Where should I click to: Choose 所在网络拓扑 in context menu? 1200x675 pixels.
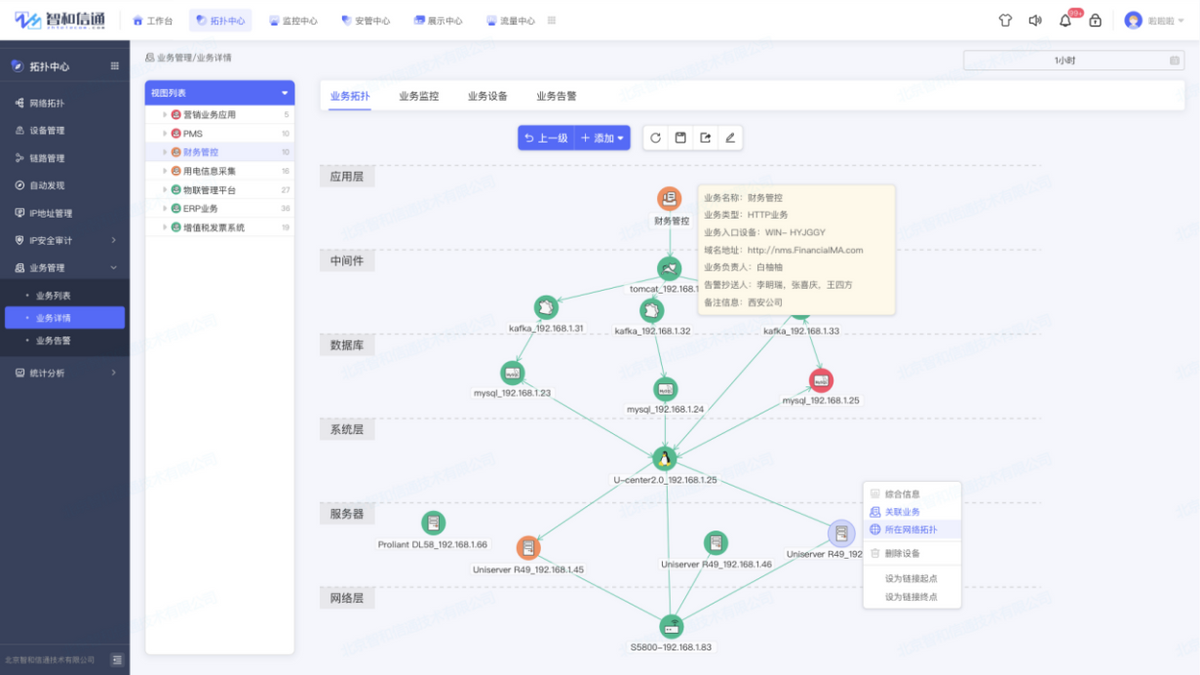[910, 529]
